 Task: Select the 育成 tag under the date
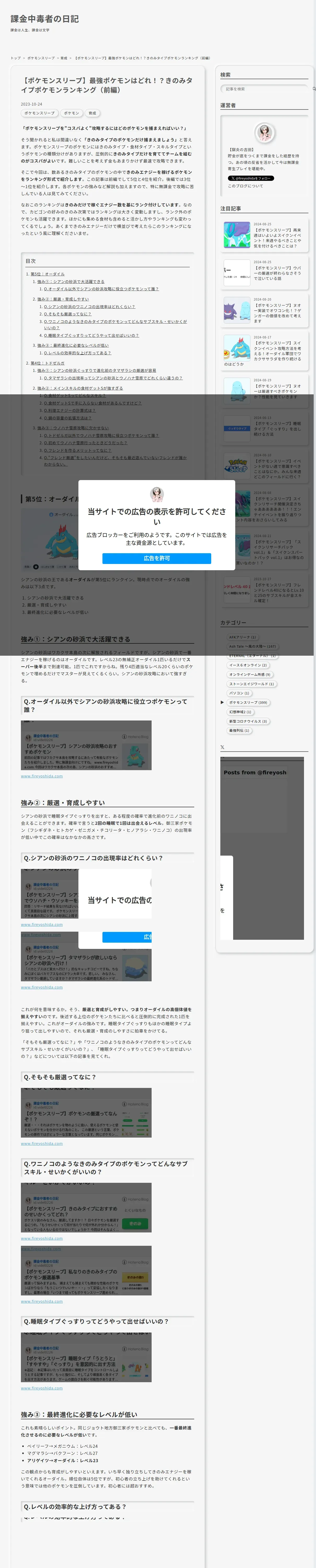(92, 113)
